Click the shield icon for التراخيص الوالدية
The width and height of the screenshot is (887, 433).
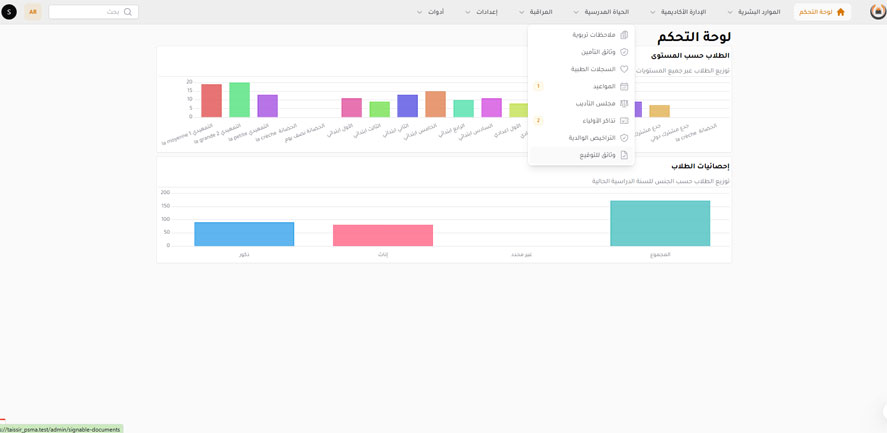(x=624, y=138)
